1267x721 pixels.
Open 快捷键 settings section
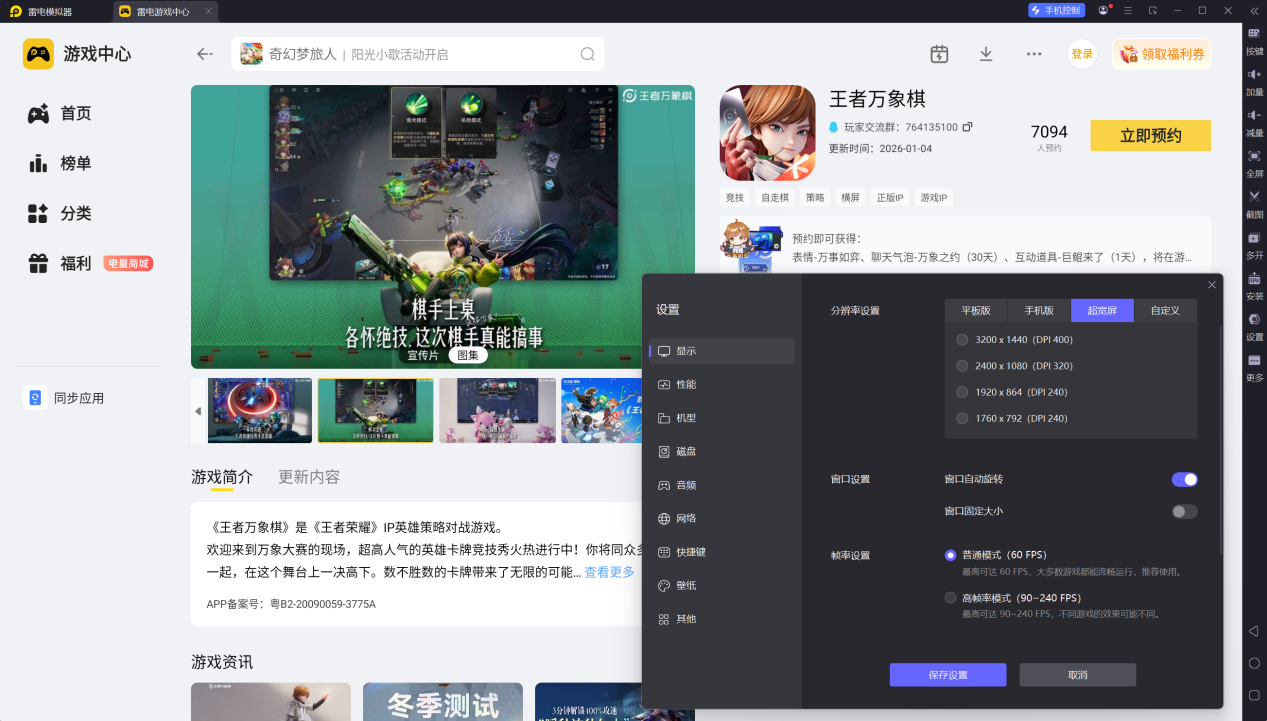[722, 552]
